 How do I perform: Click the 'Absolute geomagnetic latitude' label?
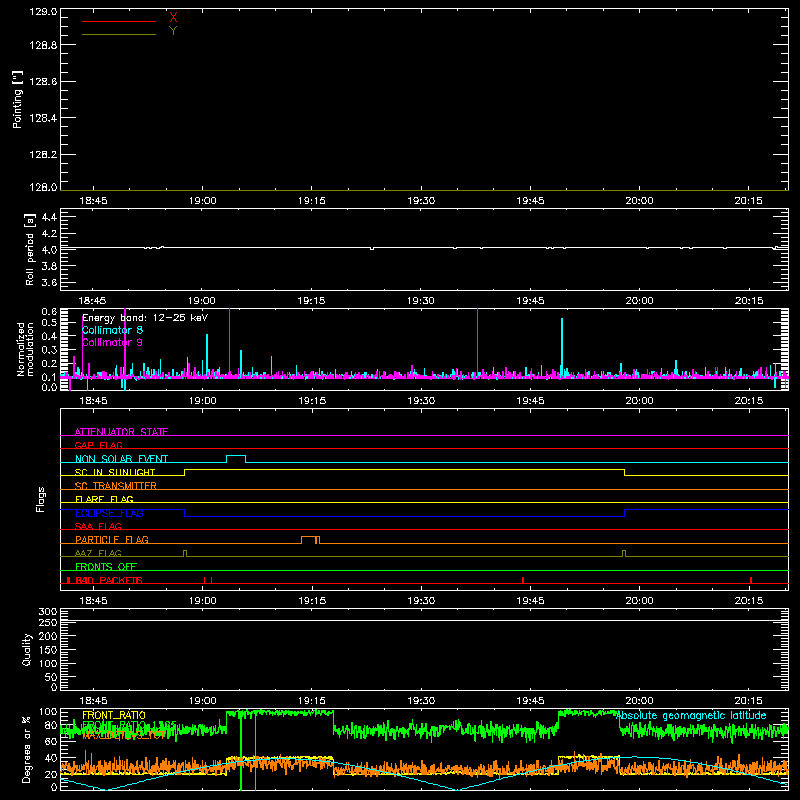pos(691,715)
